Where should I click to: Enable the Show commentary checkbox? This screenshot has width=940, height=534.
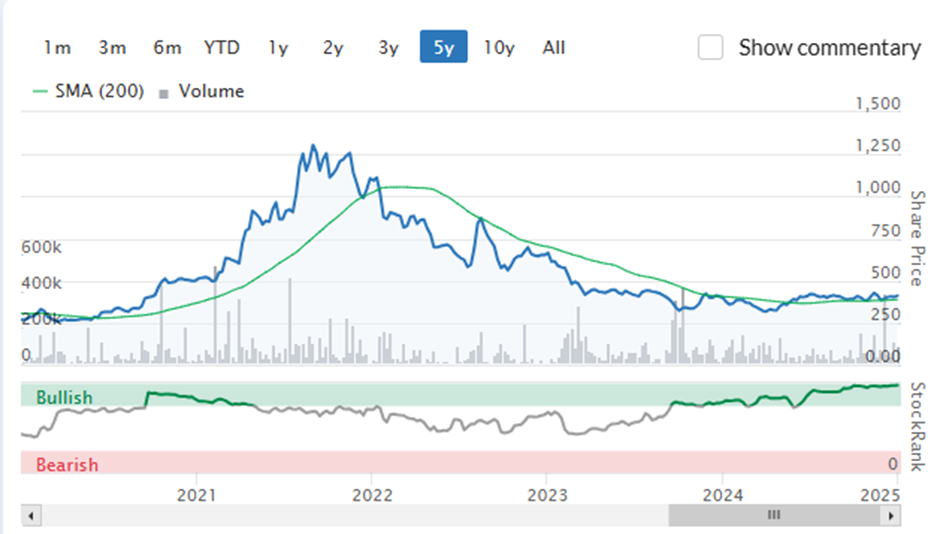(x=710, y=47)
